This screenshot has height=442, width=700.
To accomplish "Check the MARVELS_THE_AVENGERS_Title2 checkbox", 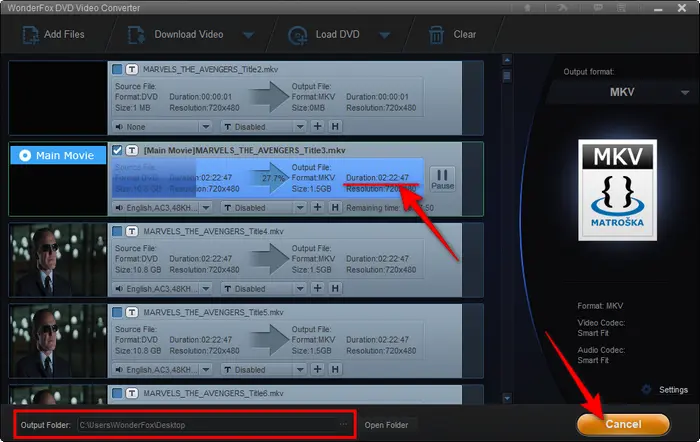I will pyautogui.click(x=118, y=69).
